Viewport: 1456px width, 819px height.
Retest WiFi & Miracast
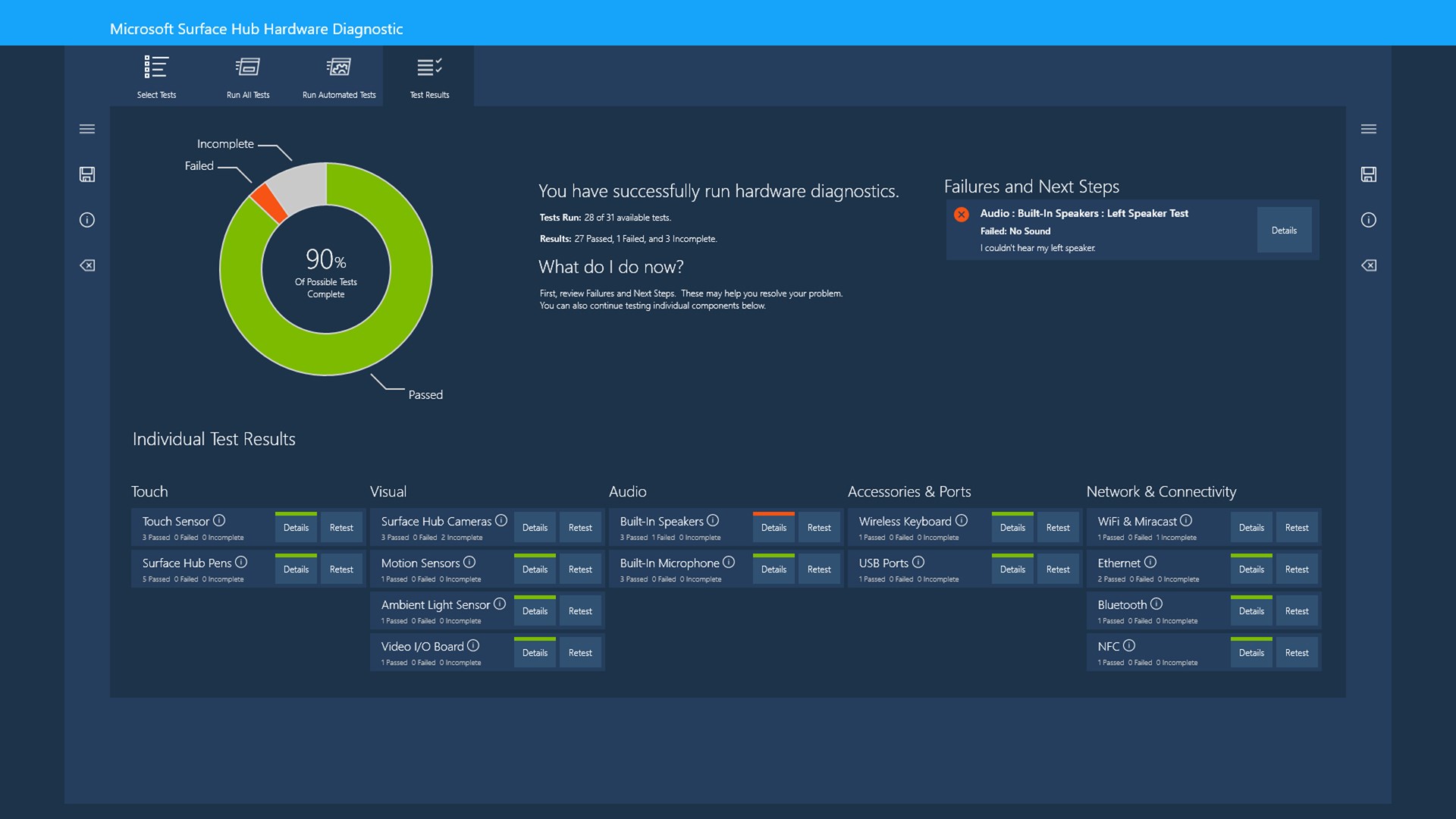pyautogui.click(x=1297, y=528)
